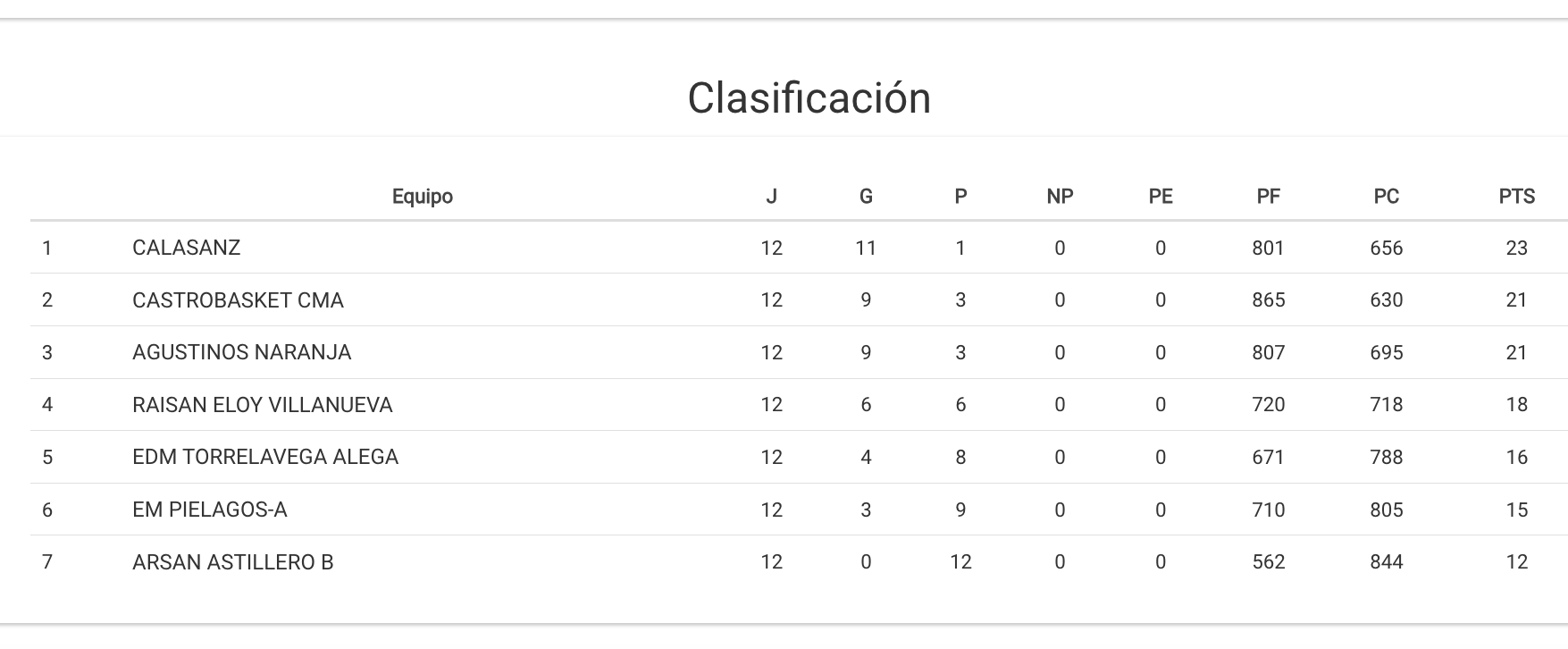This screenshot has width=1568, height=649.
Task: Click the PC column header
Action: click(x=1386, y=197)
